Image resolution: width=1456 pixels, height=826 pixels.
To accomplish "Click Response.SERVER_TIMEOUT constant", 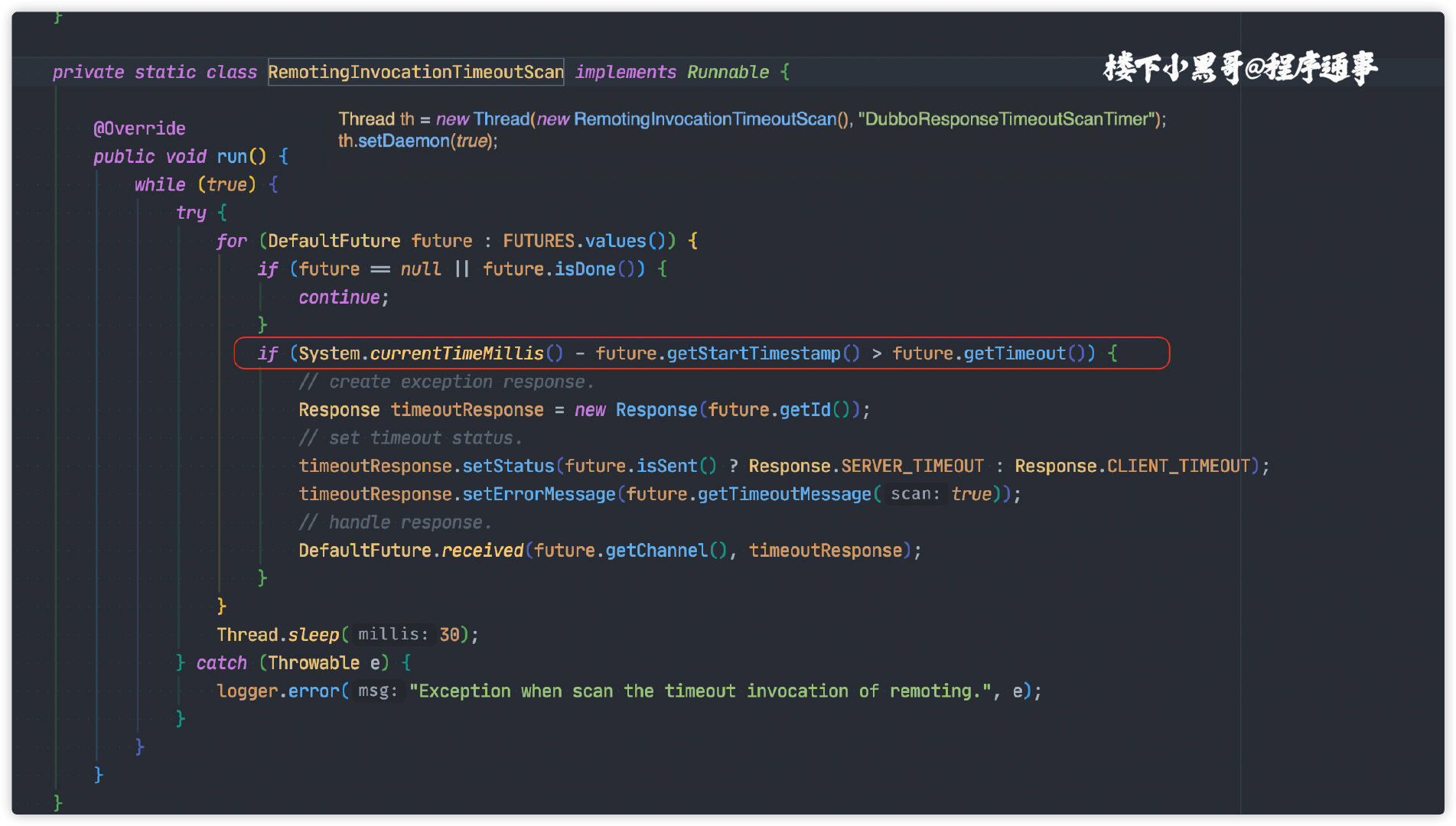I will click(x=866, y=466).
